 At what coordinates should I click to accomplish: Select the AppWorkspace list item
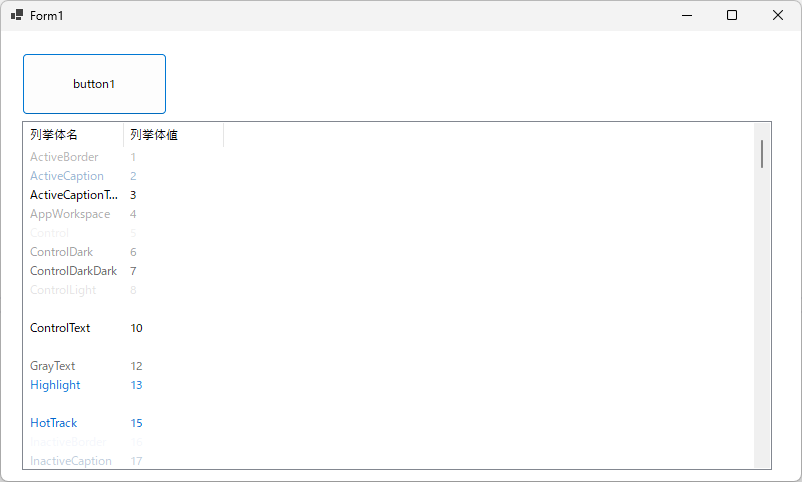[x=70, y=214]
